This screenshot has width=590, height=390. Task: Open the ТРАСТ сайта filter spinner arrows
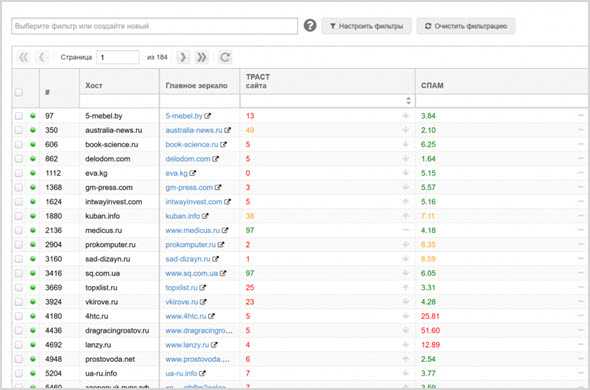coord(408,101)
